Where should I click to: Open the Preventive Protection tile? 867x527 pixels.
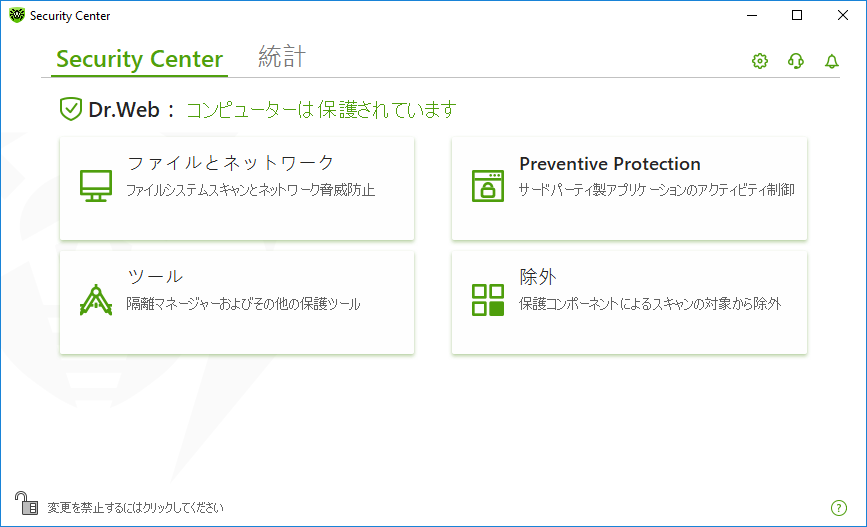(x=629, y=189)
